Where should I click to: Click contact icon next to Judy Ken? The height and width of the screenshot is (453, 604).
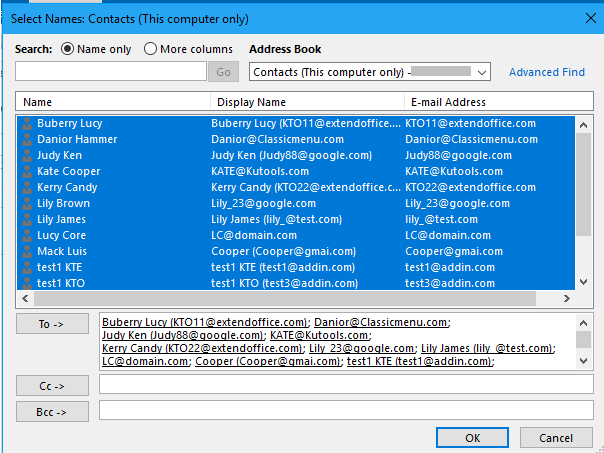coord(27,155)
